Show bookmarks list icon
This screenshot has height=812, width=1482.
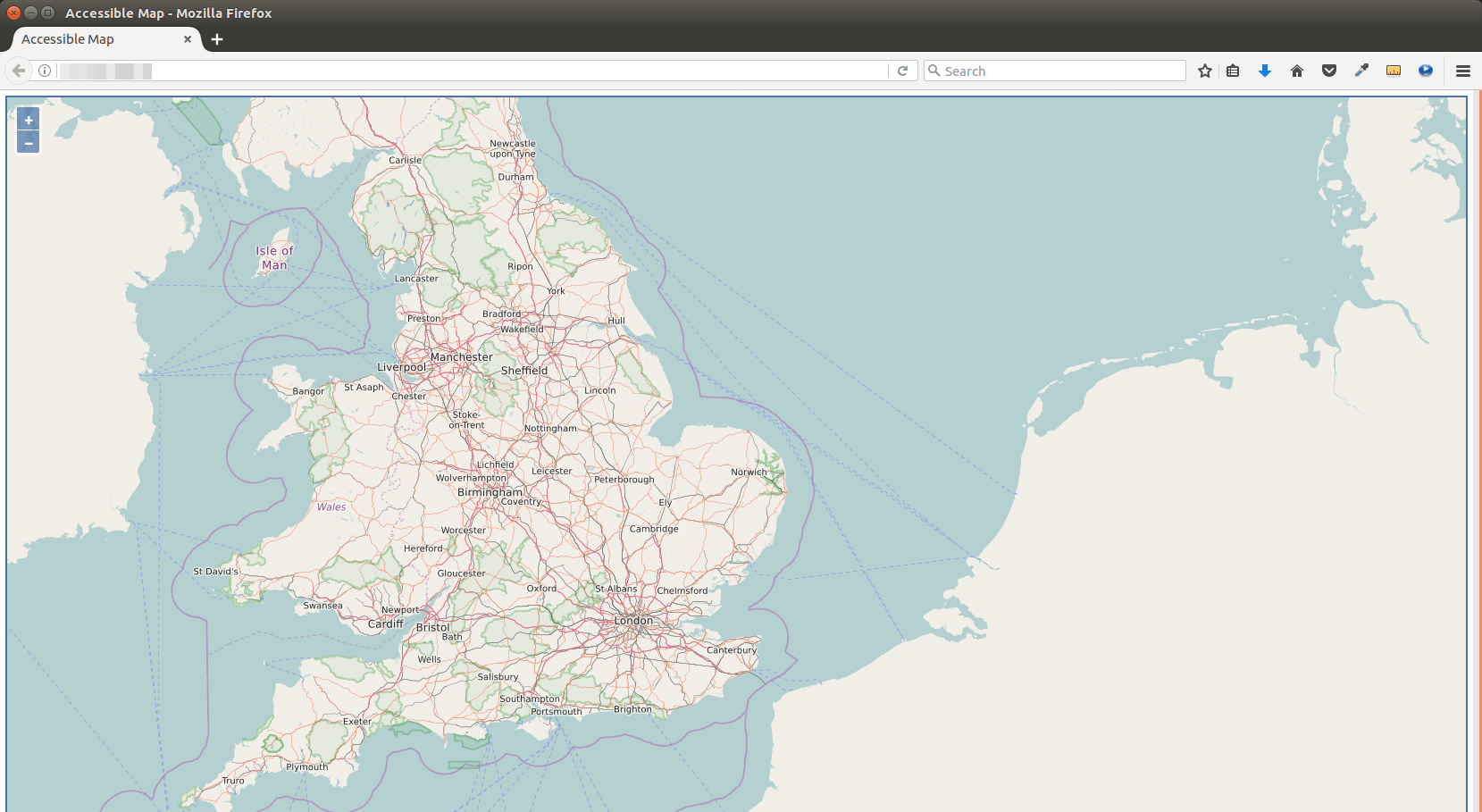(1233, 71)
